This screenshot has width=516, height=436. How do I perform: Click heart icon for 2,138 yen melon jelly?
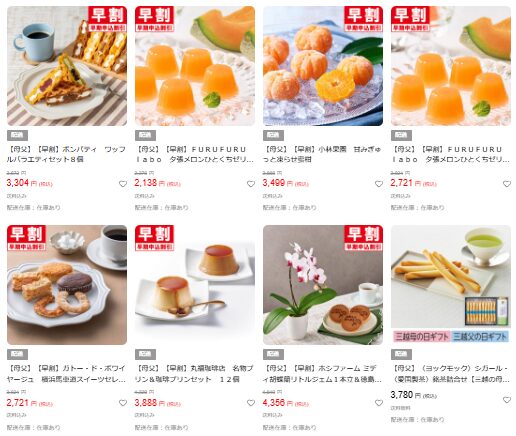(x=251, y=184)
